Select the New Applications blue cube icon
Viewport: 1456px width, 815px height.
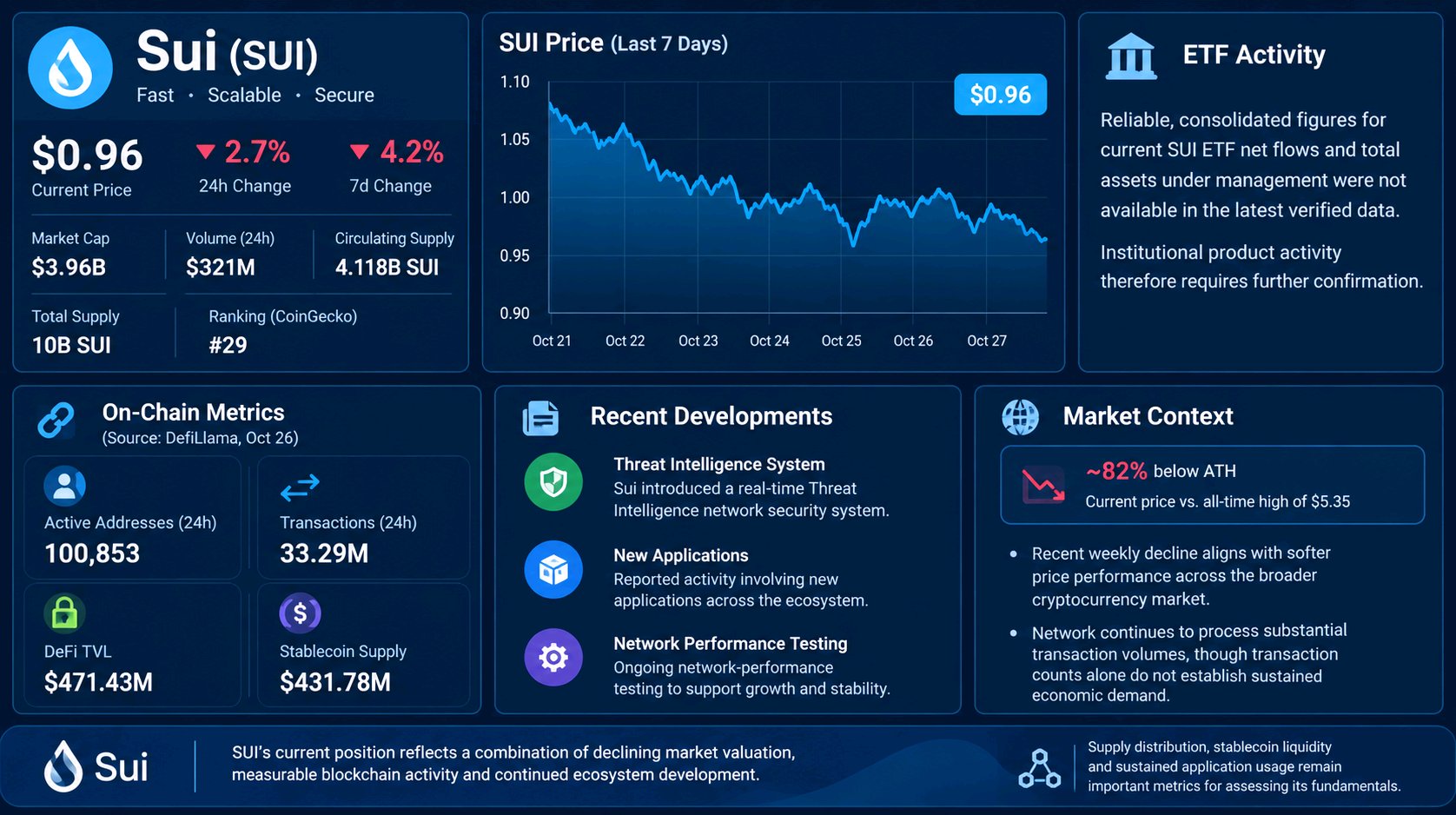(x=553, y=570)
